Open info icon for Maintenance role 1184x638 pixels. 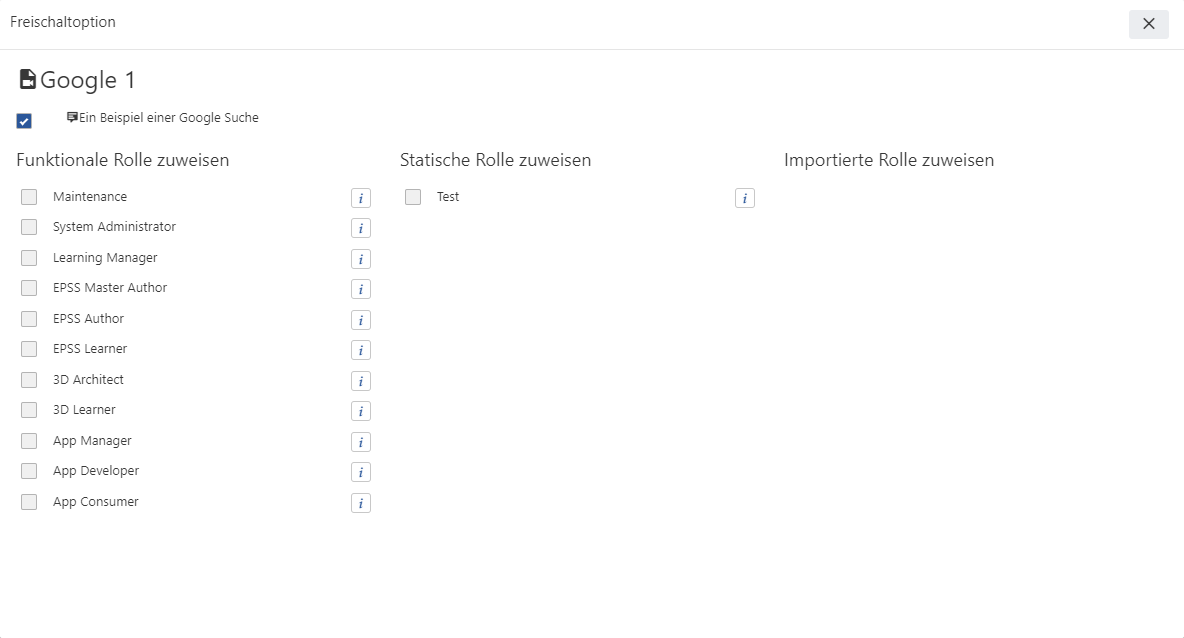(x=361, y=198)
